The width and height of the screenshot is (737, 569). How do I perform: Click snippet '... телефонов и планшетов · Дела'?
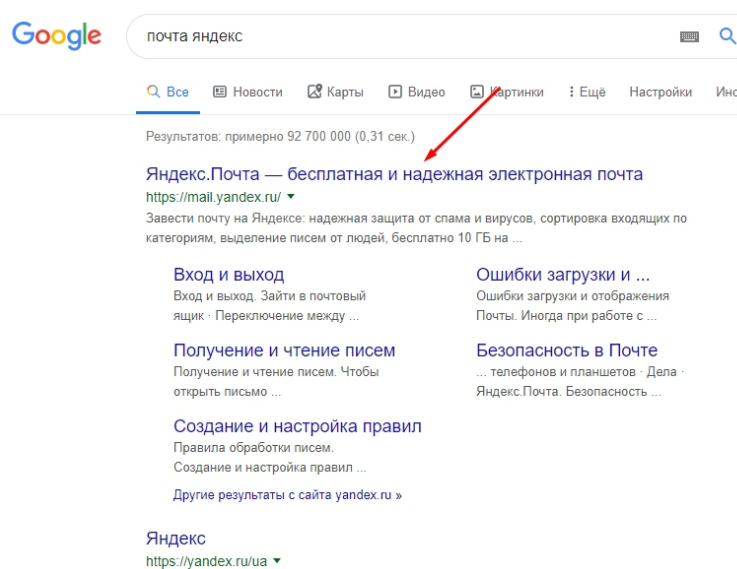click(576, 372)
